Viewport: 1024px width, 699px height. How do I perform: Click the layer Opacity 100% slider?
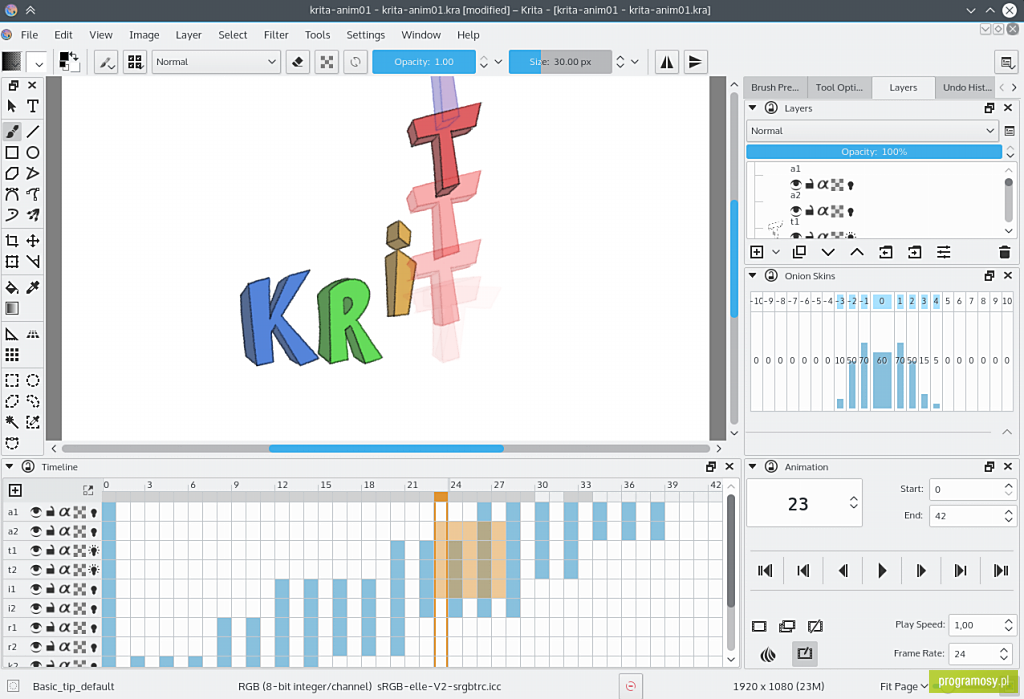click(874, 152)
